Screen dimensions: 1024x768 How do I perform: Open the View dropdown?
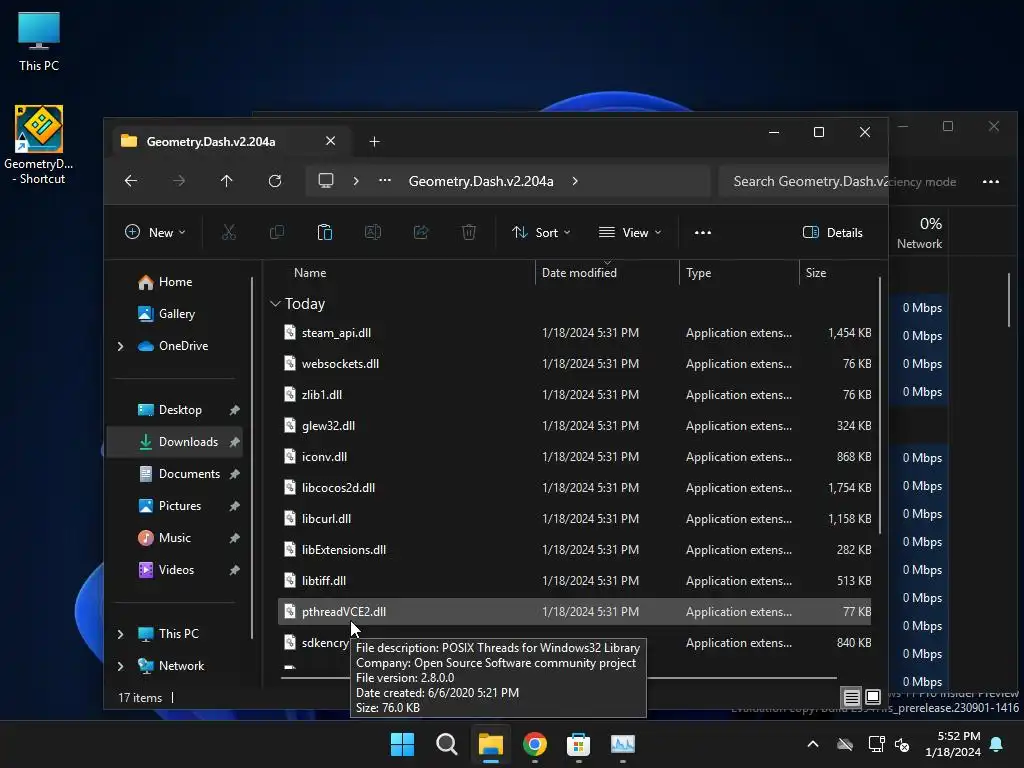630,232
